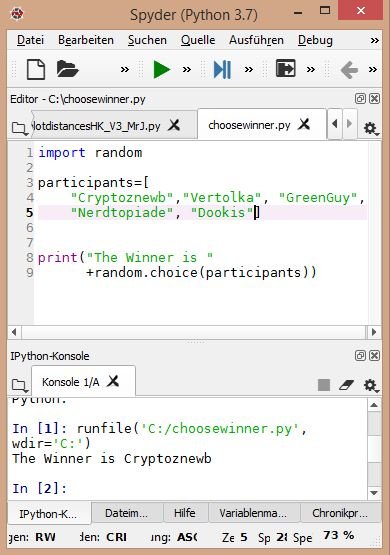Click line number 8 in the editor gutter
The image size is (390, 555).
point(30,257)
